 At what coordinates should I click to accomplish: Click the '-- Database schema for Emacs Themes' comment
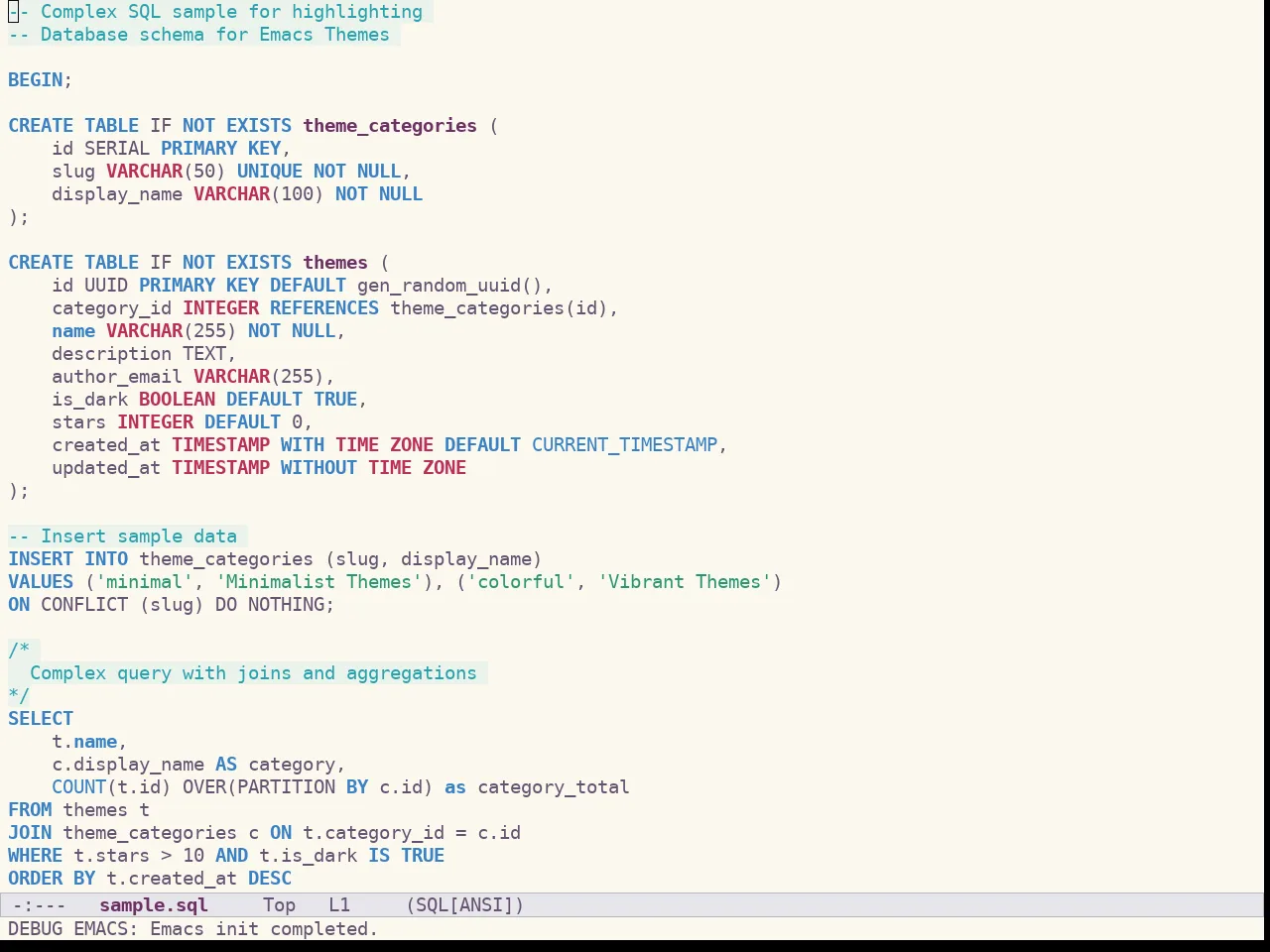click(x=198, y=35)
